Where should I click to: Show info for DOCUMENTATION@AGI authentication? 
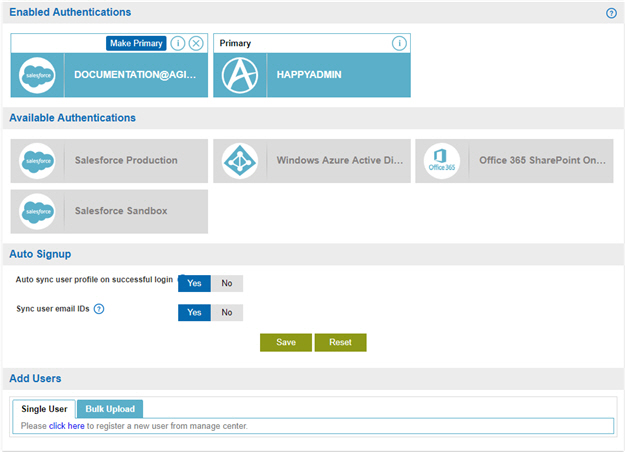178,43
